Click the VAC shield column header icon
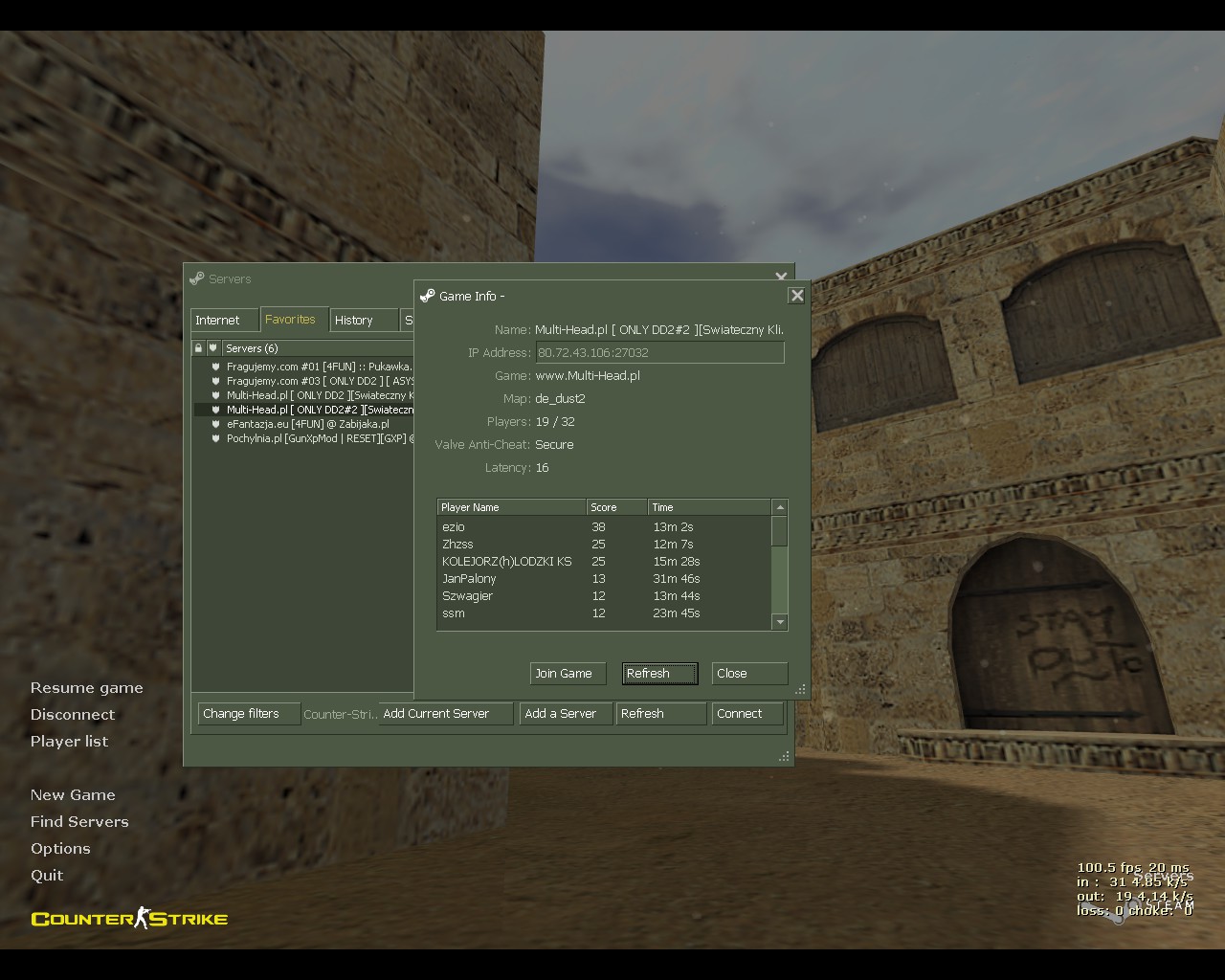This screenshot has width=1225, height=980. pos(212,348)
